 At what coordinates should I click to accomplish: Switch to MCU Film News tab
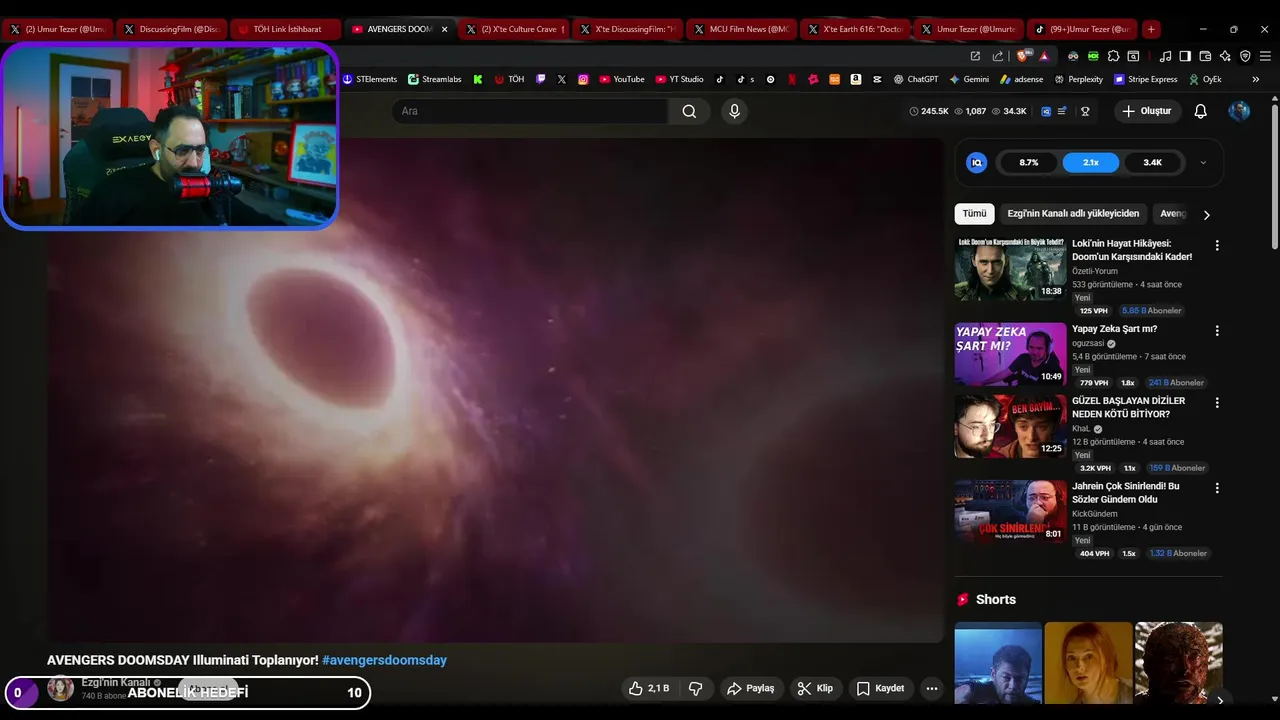(741, 29)
